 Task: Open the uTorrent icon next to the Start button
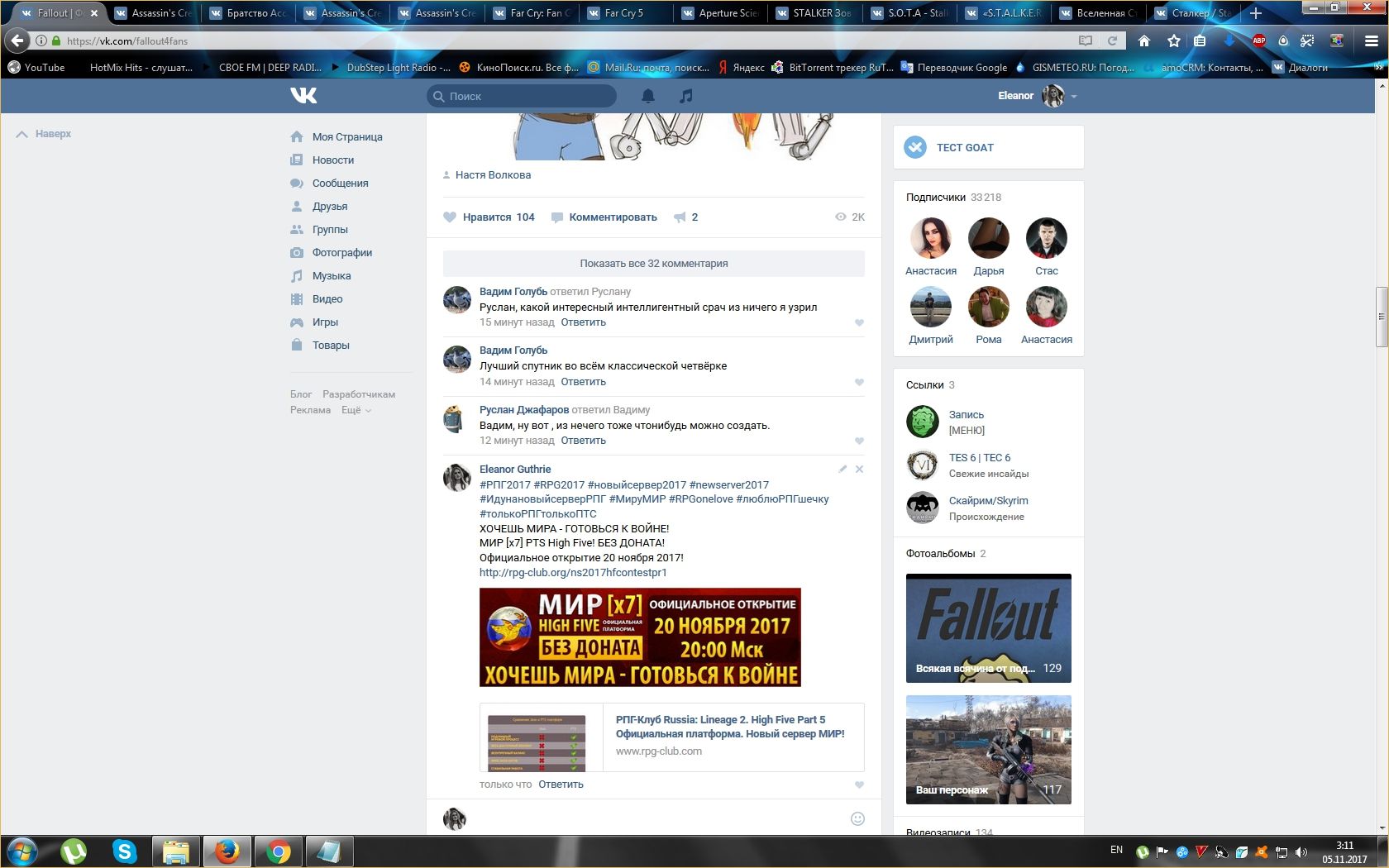(74, 851)
